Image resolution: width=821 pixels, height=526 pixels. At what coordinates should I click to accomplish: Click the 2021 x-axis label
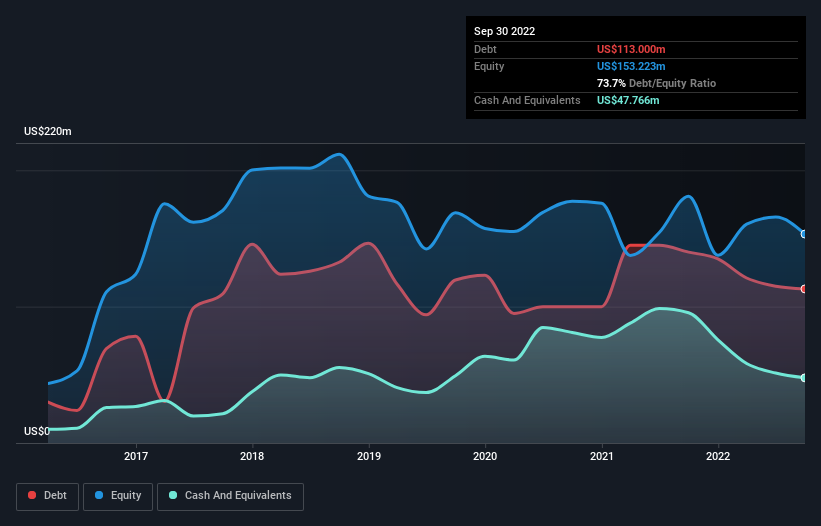[602, 456]
